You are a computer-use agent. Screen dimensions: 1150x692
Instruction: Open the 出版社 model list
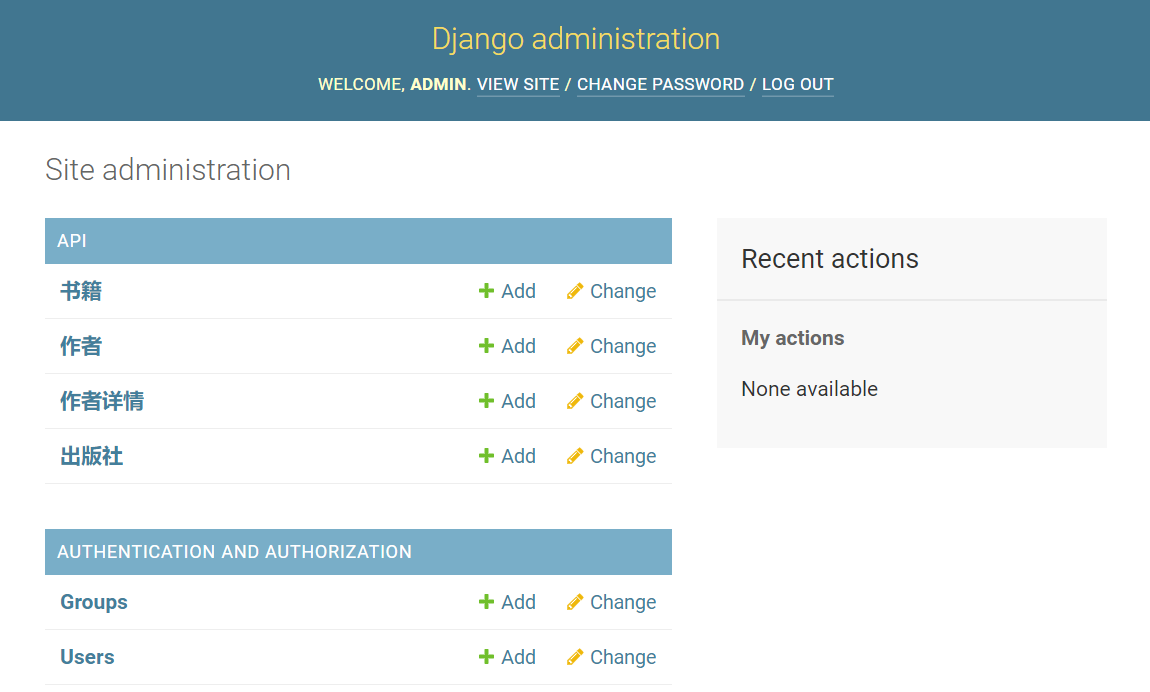92,456
